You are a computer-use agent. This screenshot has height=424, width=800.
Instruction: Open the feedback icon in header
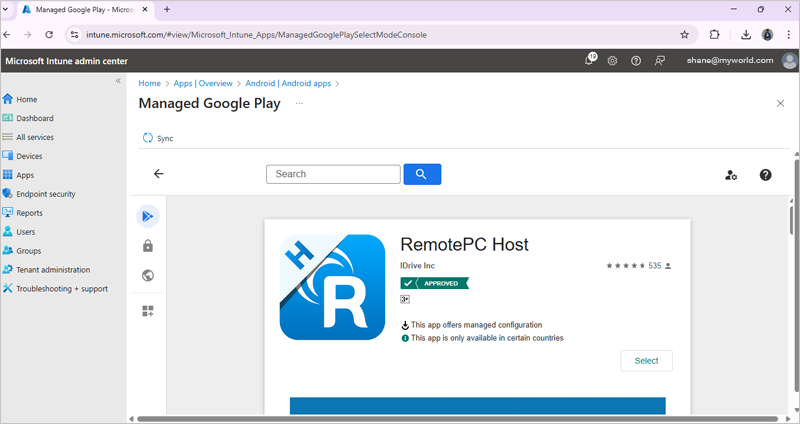click(660, 60)
